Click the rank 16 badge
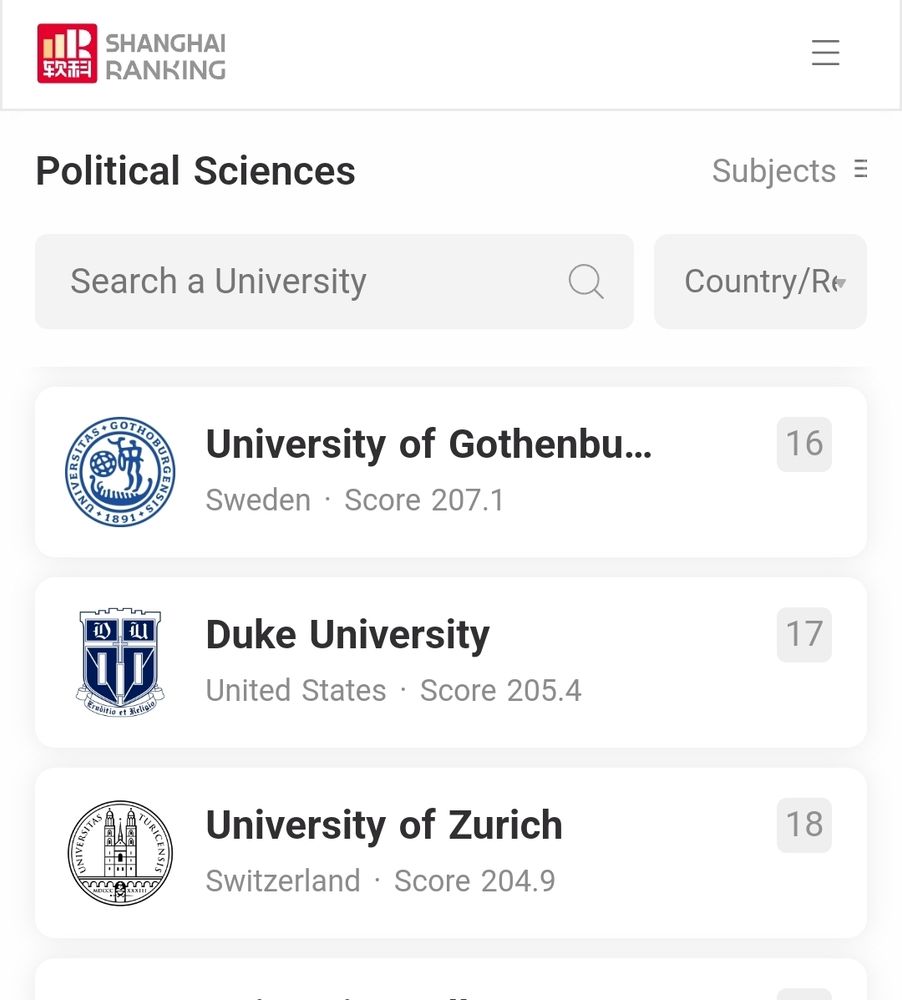 point(804,445)
